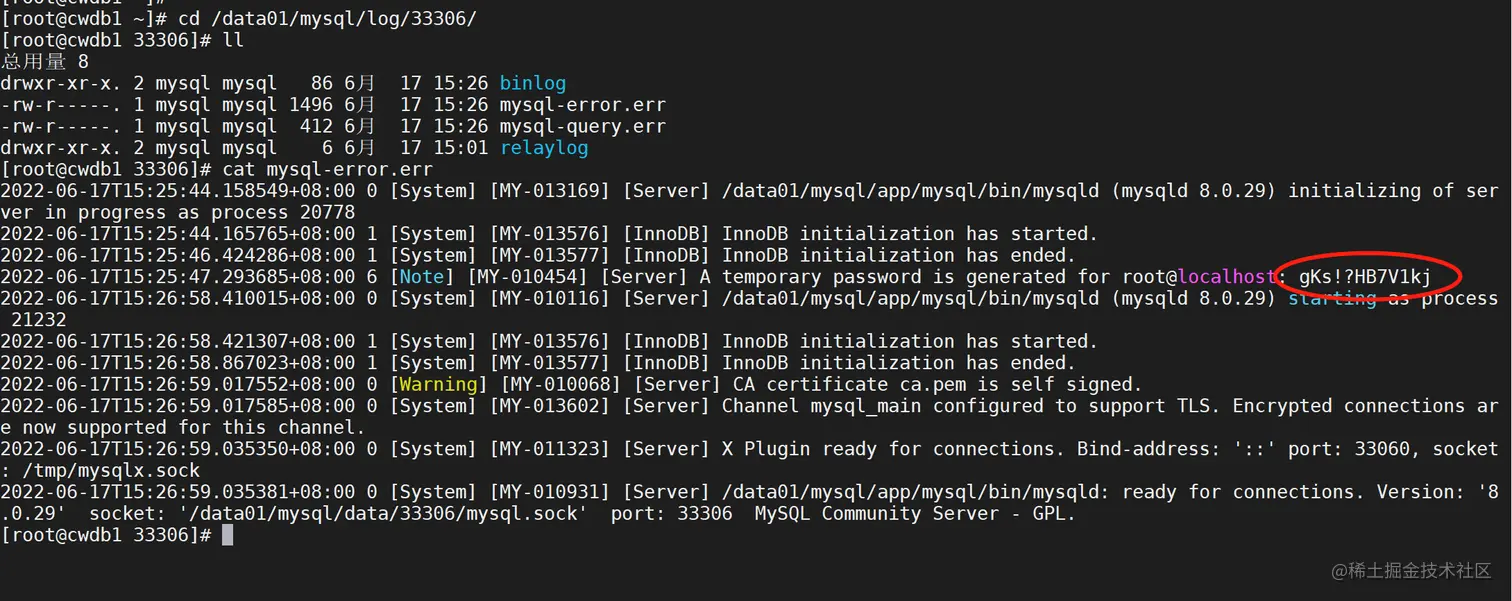This screenshot has width=1512, height=601.
Task: Click the mysql-error.err filename in listing
Action: tap(583, 105)
